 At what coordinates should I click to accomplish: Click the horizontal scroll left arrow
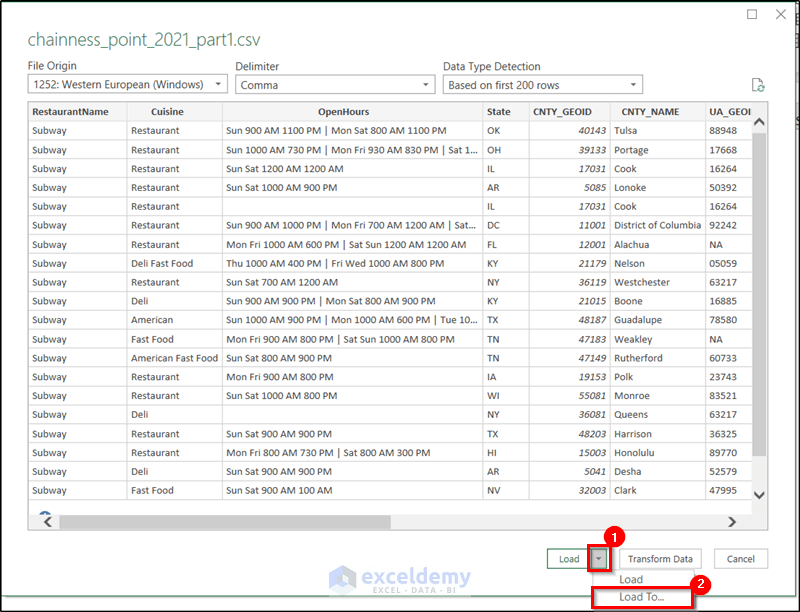[48, 522]
